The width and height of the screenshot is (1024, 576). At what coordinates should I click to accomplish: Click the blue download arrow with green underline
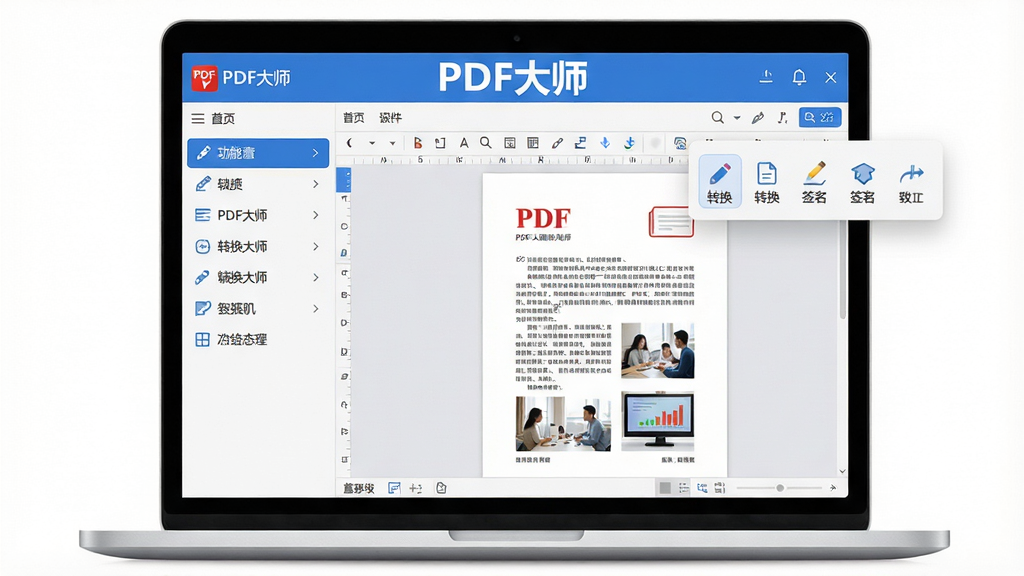(629, 142)
